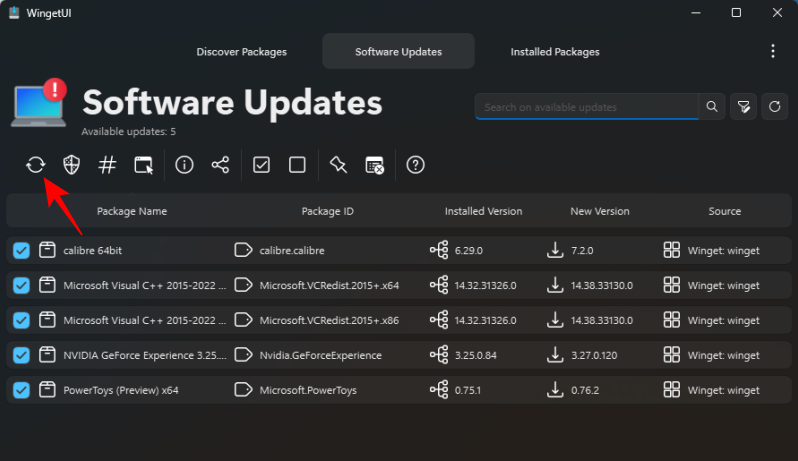This screenshot has height=461, width=798.
Task: Sort list by New Version column header
Action: (x=599, y=211)
